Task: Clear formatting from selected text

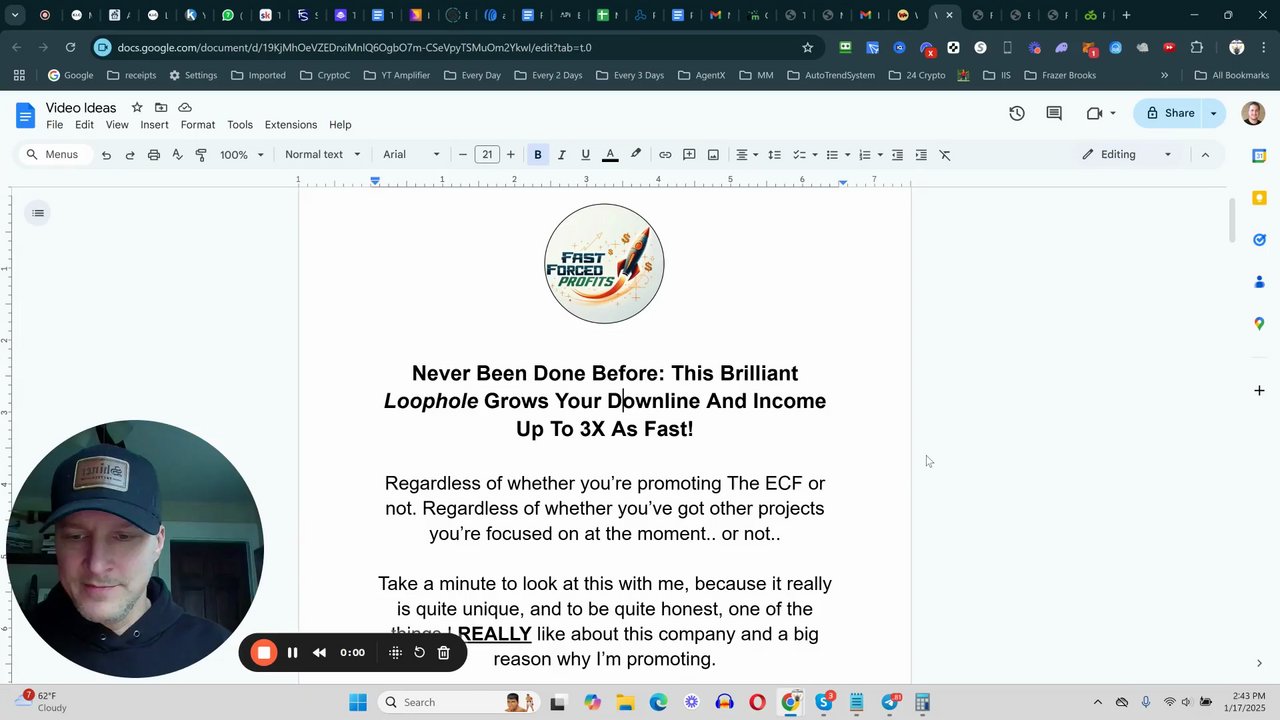Action: (x=945, y=155)
